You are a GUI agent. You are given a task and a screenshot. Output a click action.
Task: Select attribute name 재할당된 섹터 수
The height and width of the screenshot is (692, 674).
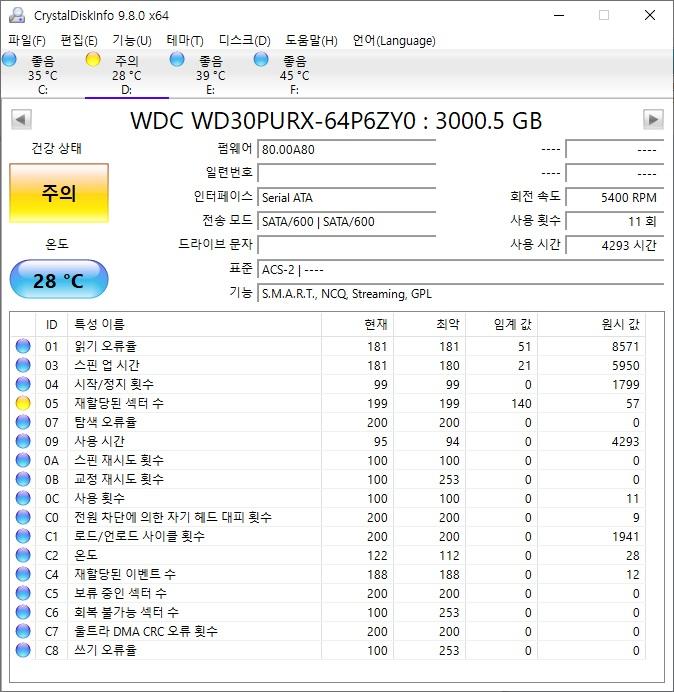click(x=119, y=403)
